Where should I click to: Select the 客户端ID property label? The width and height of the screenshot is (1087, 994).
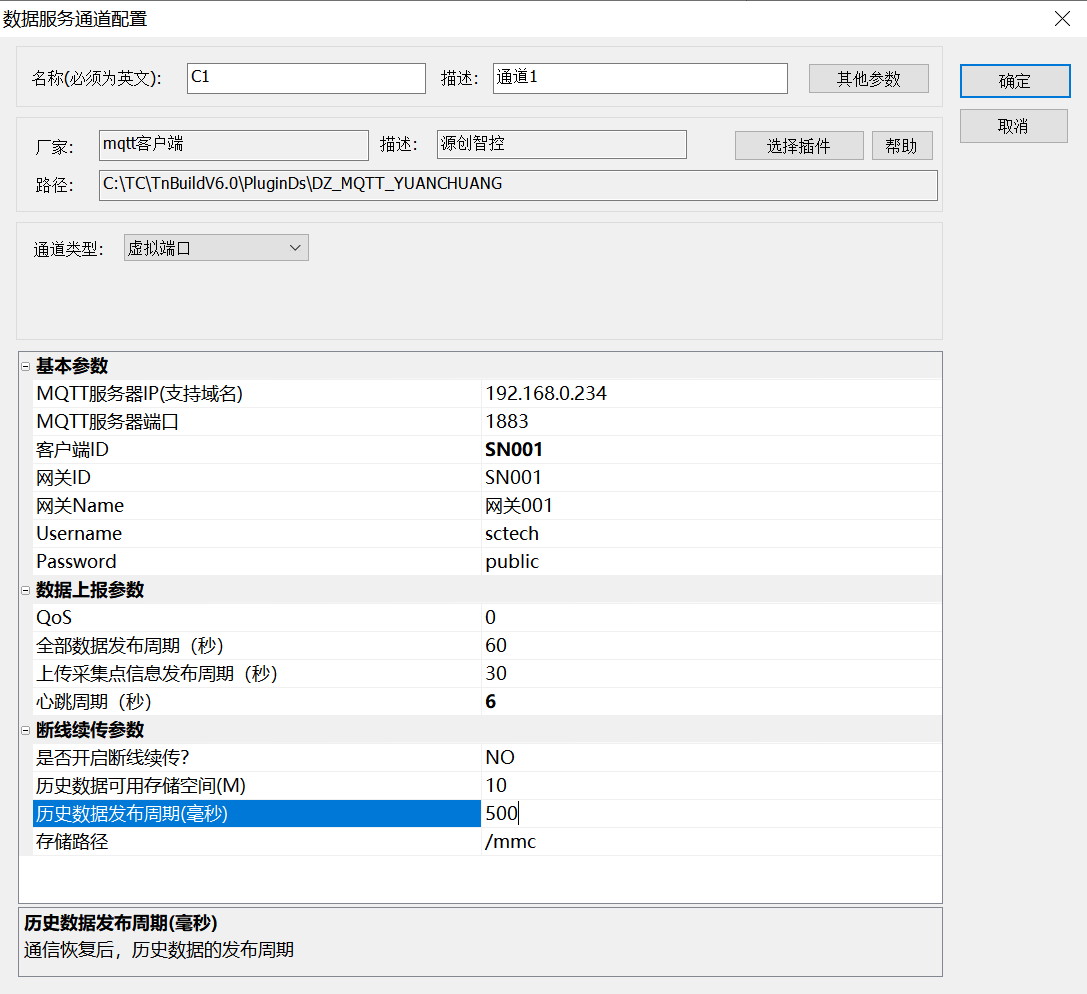coord(72,450)
